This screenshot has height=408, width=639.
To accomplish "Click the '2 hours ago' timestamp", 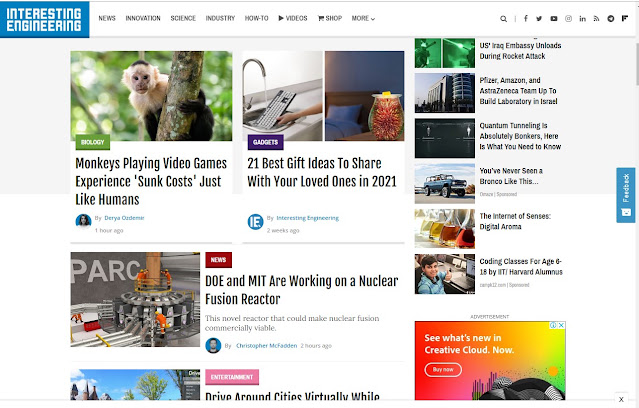I will click(x=316, y=346).
